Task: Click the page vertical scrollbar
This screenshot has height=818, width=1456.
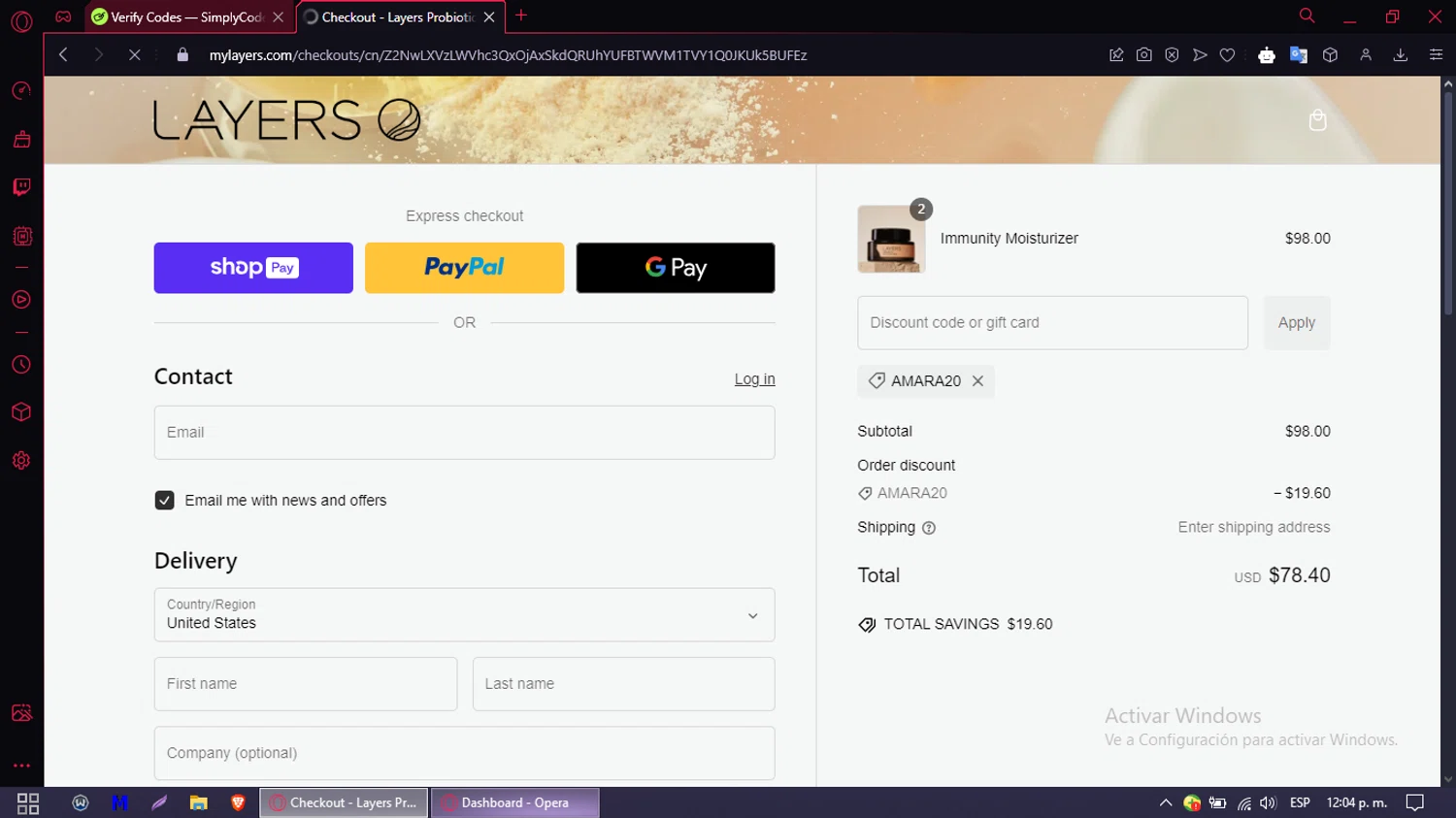Action: [1448, 204]
